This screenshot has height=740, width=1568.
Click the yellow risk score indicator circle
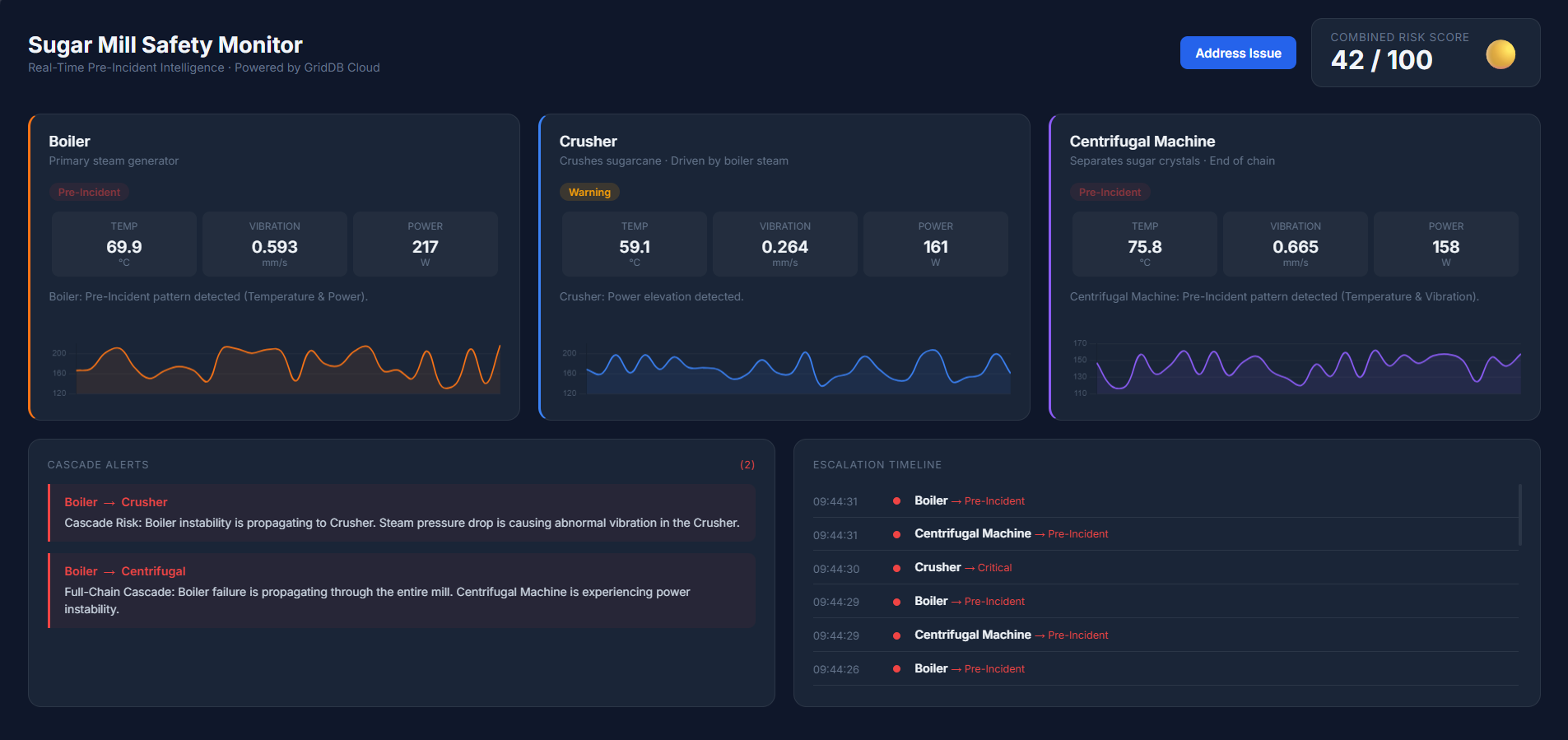point(1500,54)
